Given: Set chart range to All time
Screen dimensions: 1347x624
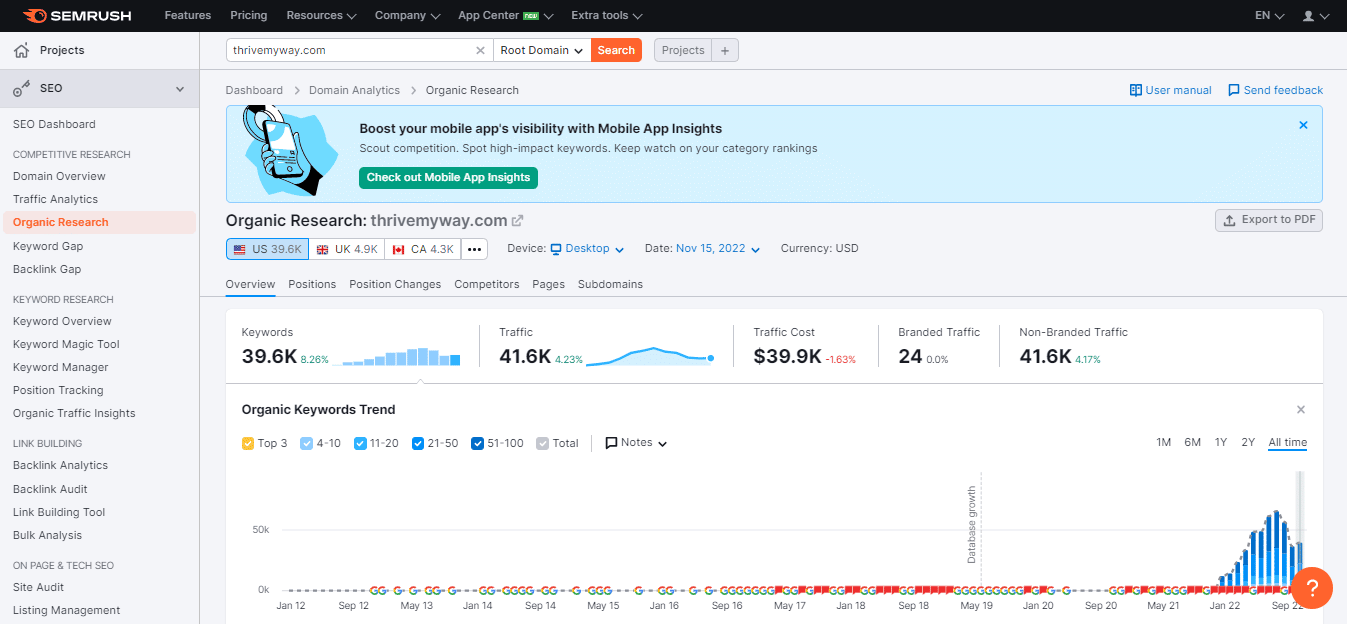Looking at the screenshot, I should tap(1287, 443).
